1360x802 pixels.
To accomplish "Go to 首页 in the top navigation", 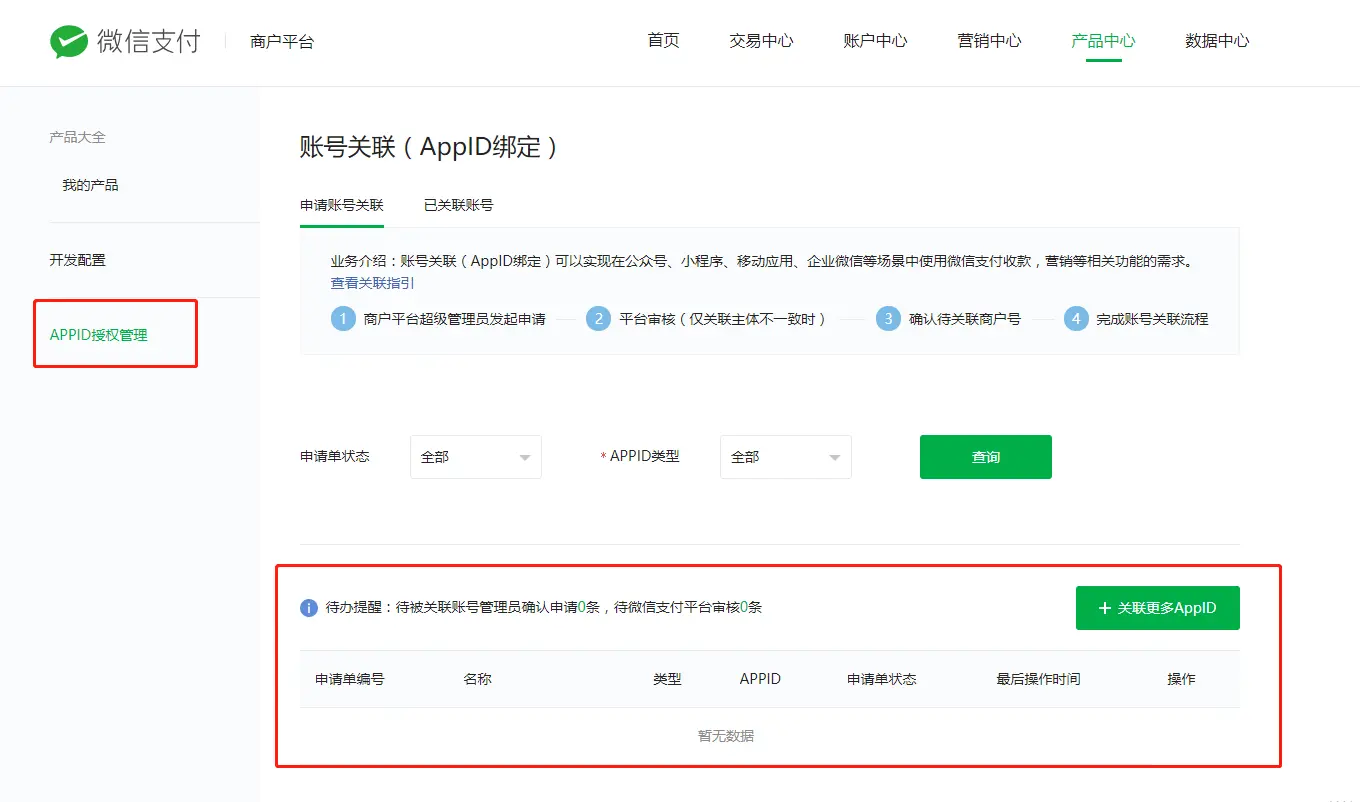I will (663, 41).
